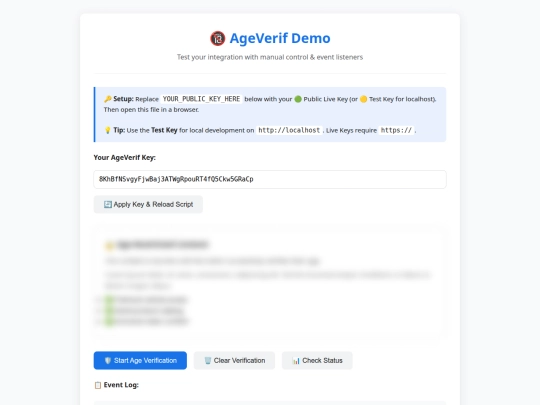Click the YOUR_PUBLIC_KEY_HERE code snippet
The image size is (540, 405).
tap(201, 99)
